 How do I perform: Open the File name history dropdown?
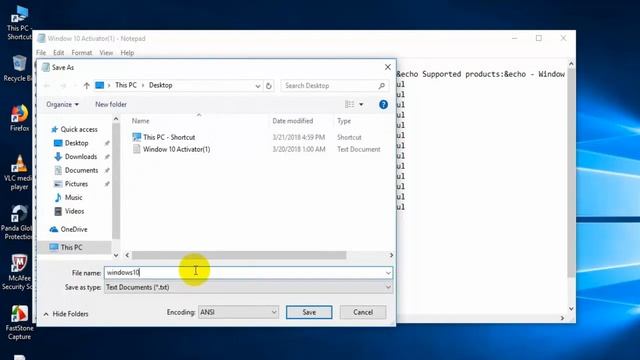pos(388,273)
